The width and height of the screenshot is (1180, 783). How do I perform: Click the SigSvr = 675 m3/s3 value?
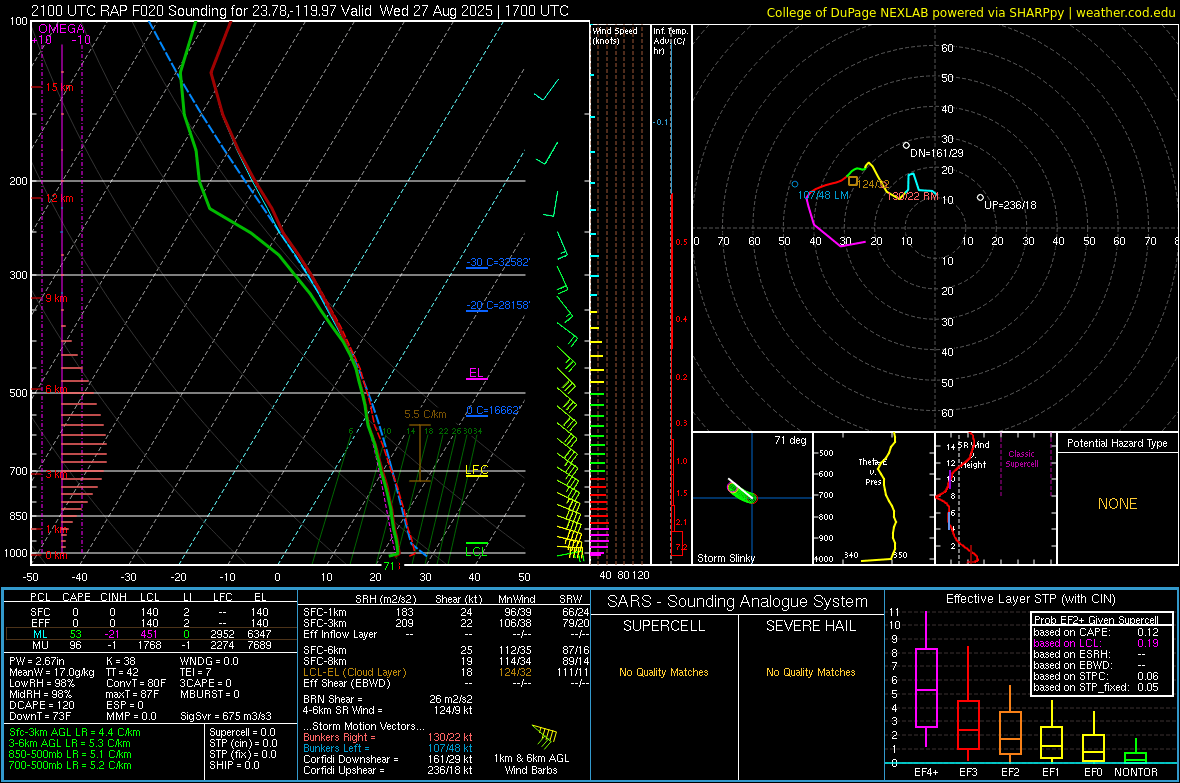[226, 717]
